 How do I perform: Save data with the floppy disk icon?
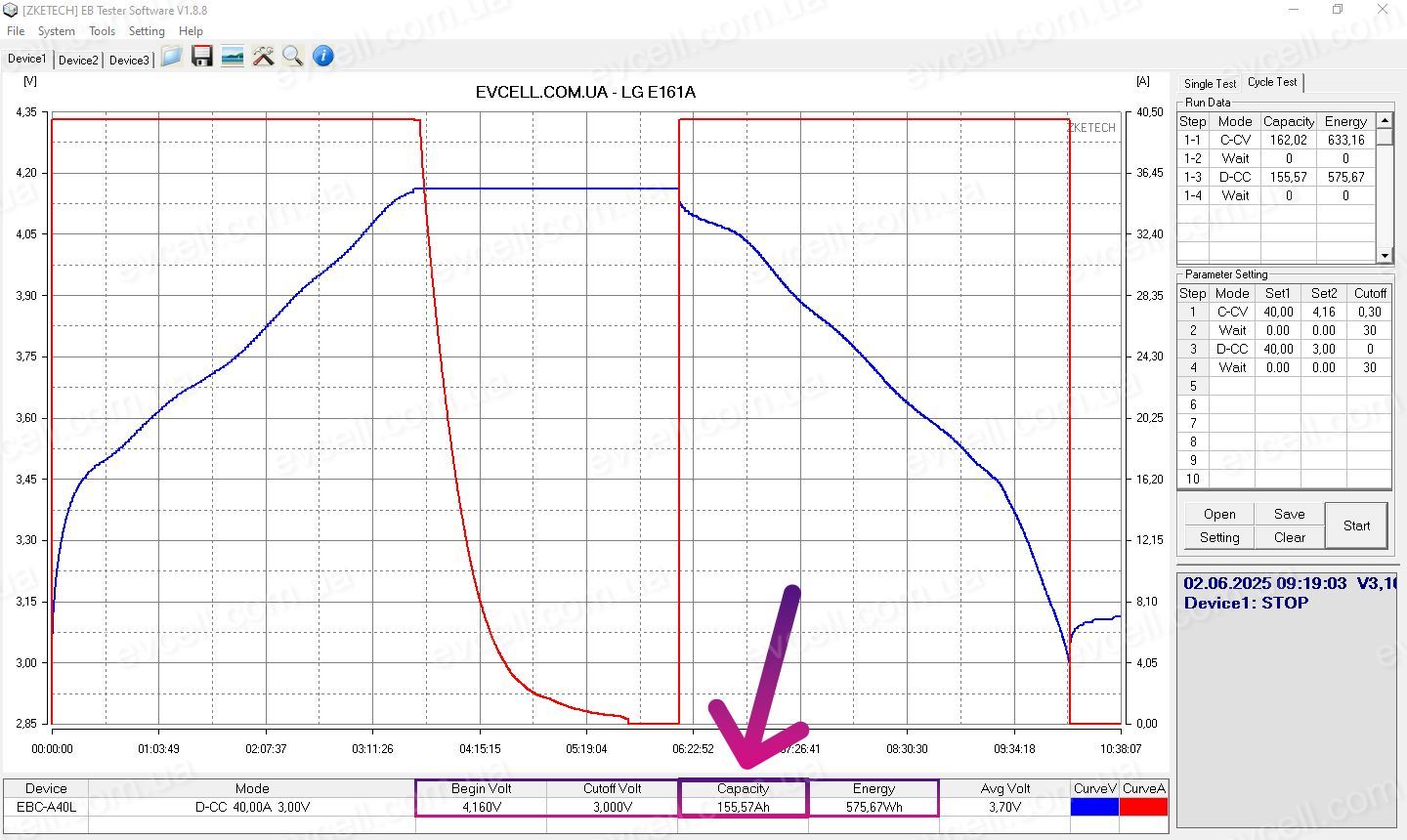tap(202, 57)
